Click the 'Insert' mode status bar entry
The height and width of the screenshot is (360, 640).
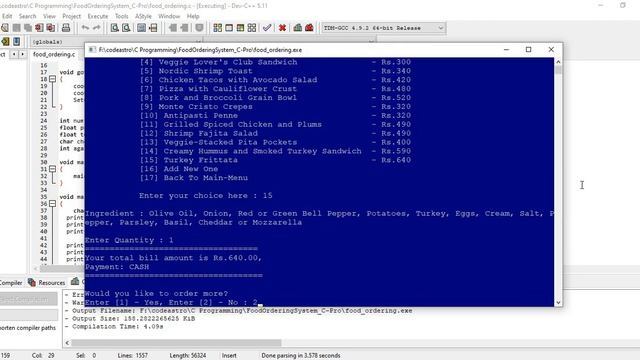[229, 356]
